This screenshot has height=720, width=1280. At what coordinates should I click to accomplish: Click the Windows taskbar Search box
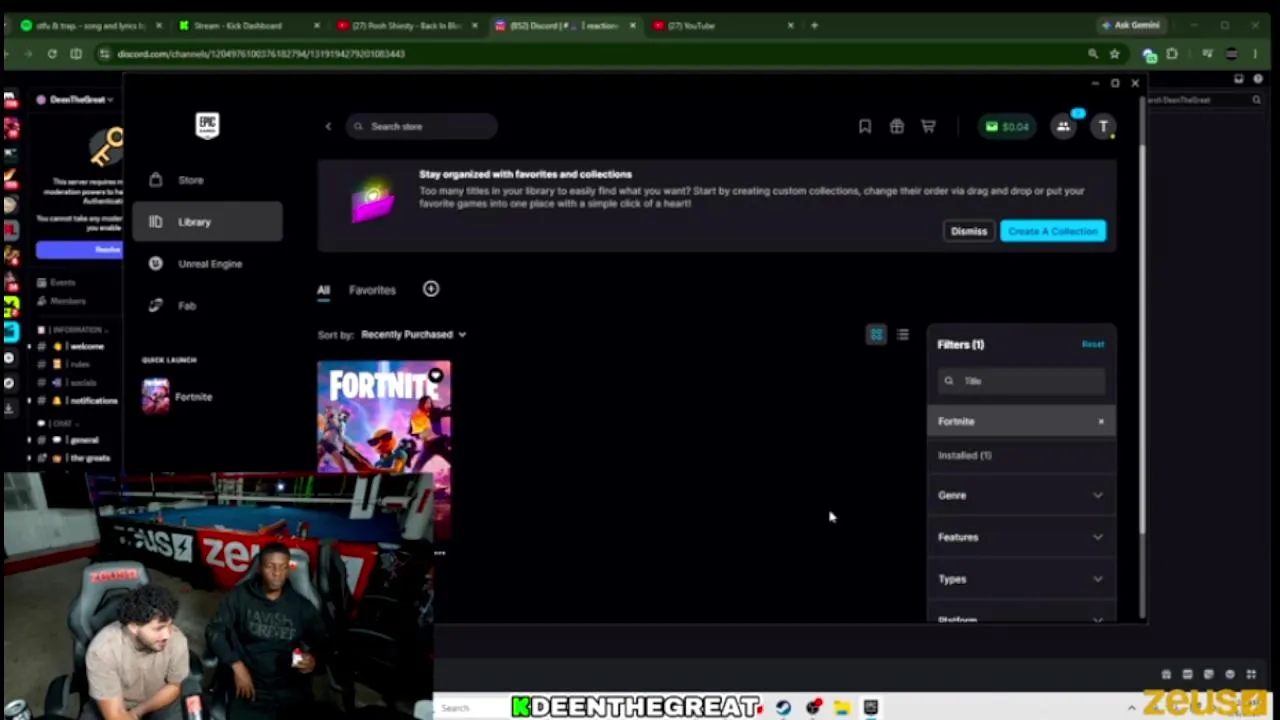(x=470, y=708)
